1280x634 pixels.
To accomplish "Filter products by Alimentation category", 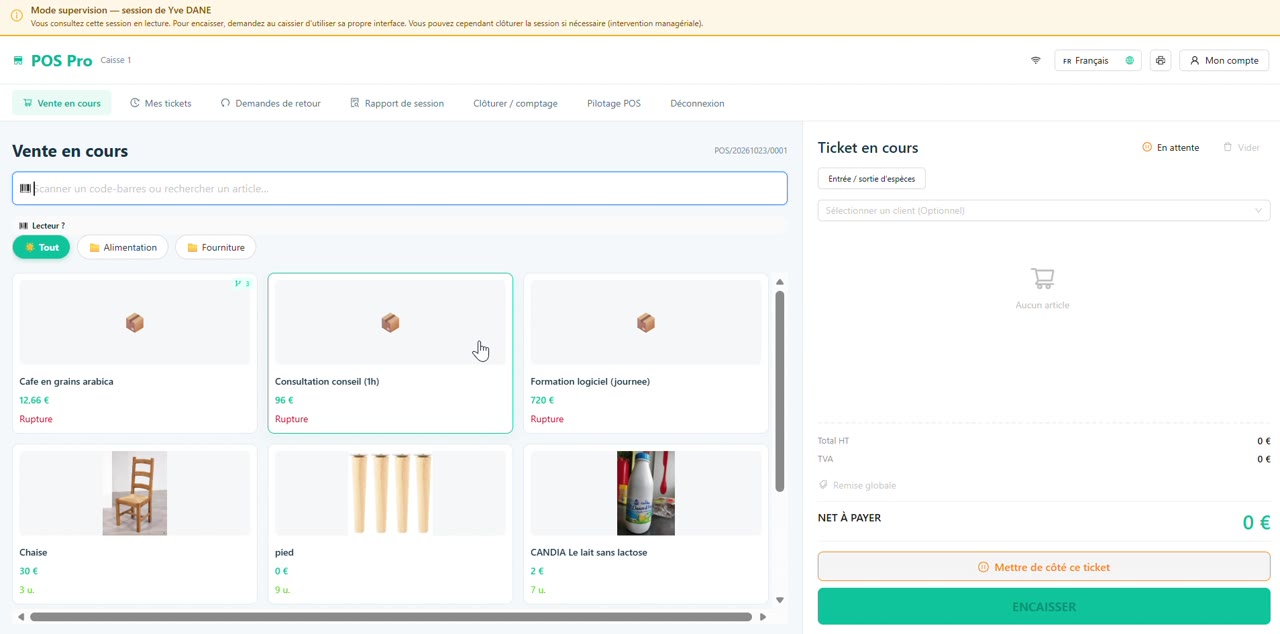I will coord(123,247).
